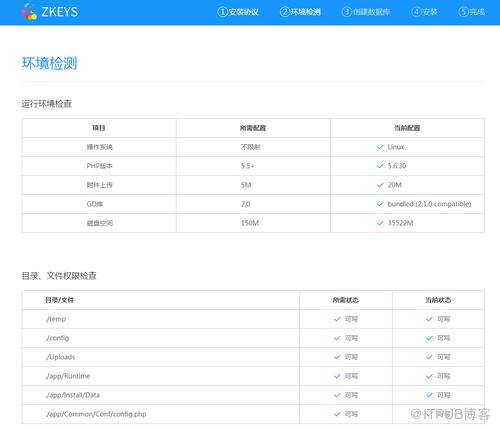This screenshot has width=500, height=429.
Task: Click the 操作系统 row label
Action: tap(100, 147)
